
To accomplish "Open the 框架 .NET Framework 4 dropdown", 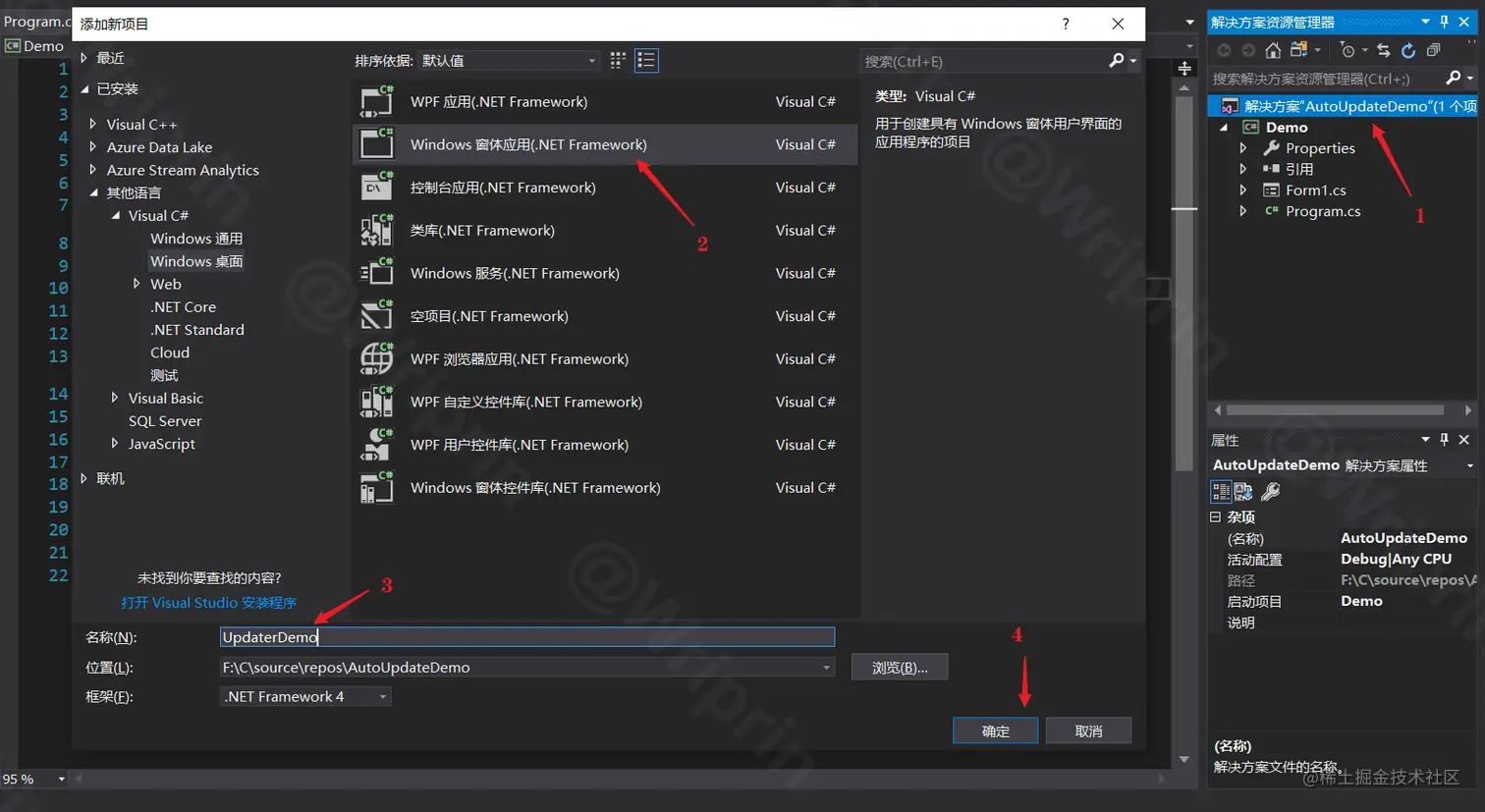I will click(x=305, y=696).
